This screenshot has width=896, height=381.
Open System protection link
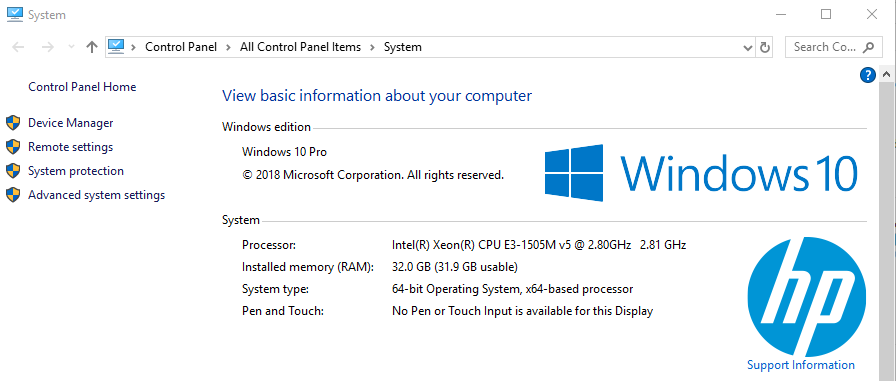[x=76, y=171]
